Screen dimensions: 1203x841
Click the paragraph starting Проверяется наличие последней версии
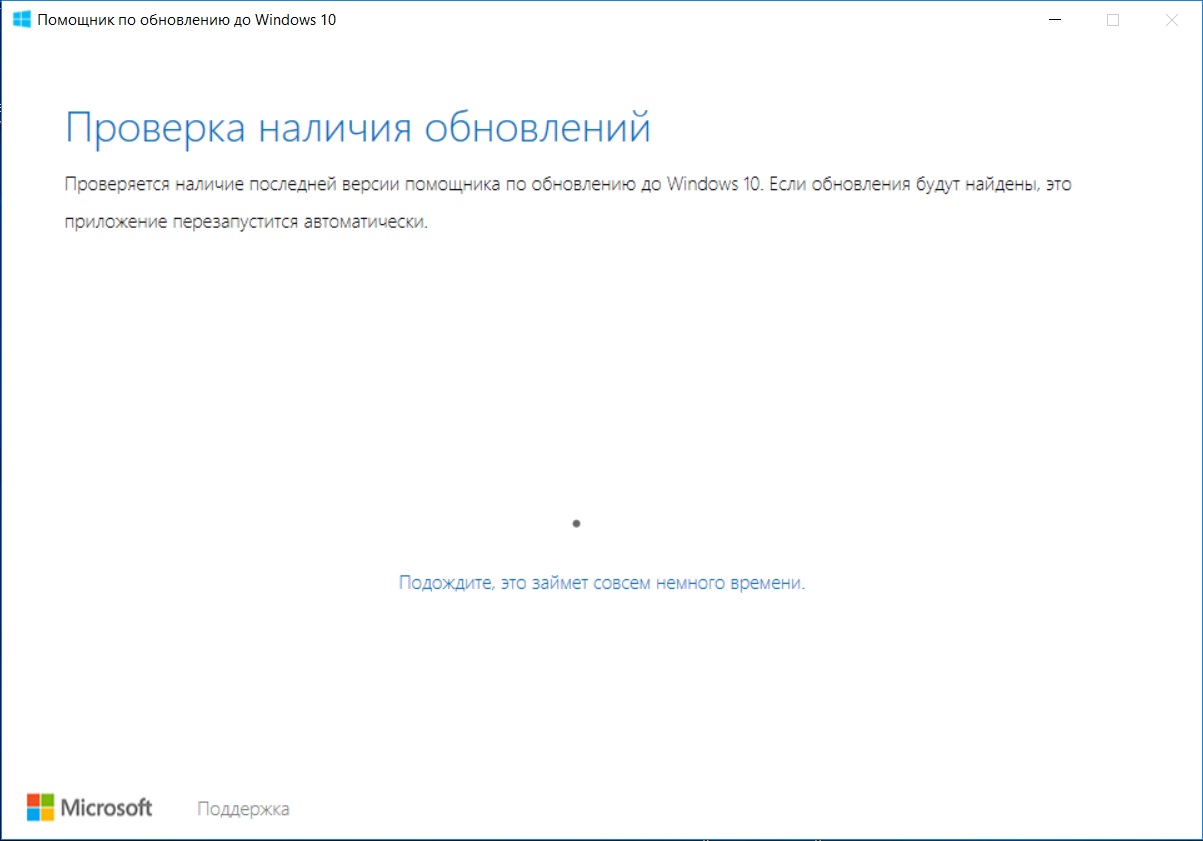click(x=568, y=203)
